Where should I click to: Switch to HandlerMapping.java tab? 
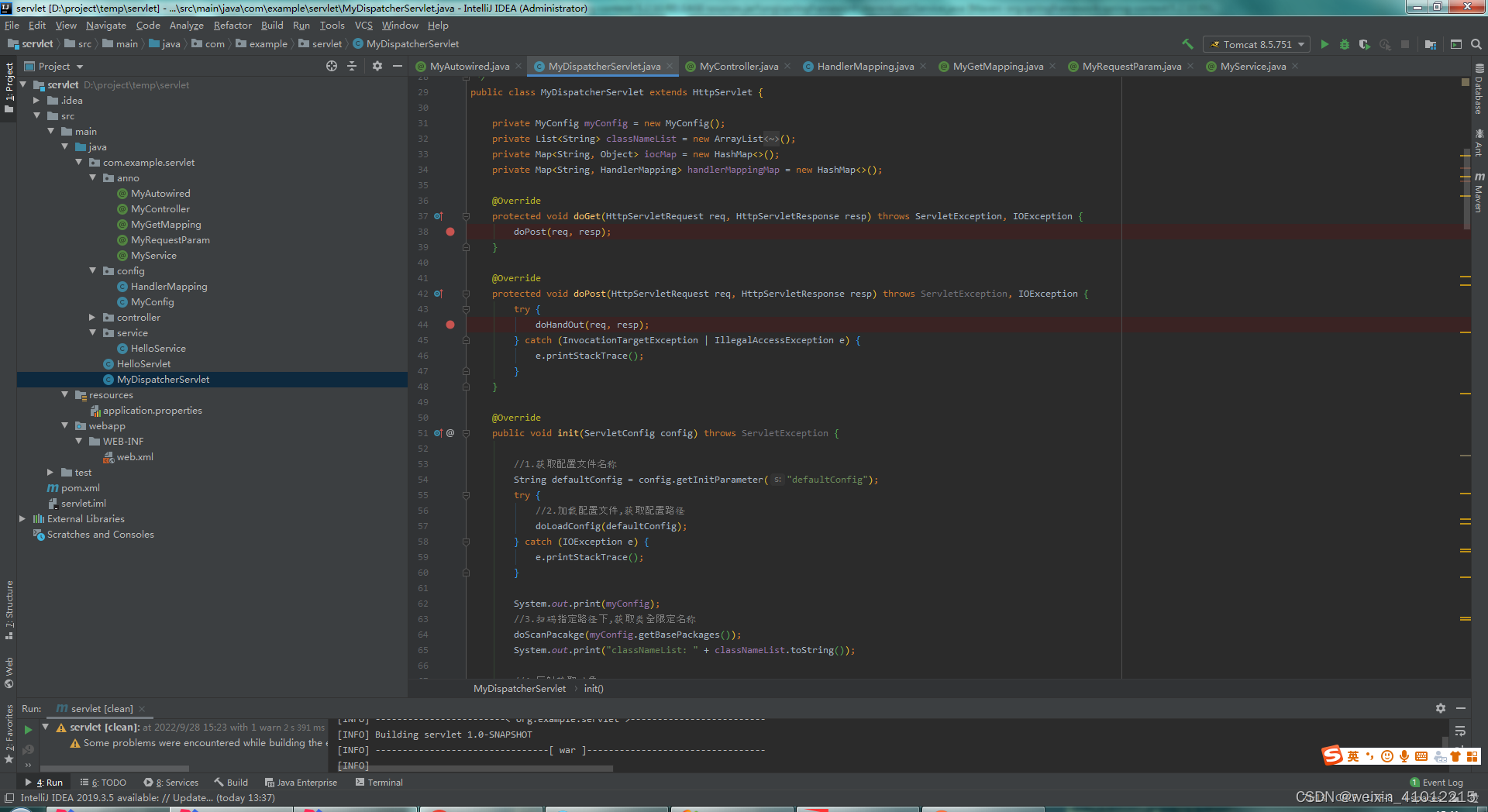(x=865, y=66)
